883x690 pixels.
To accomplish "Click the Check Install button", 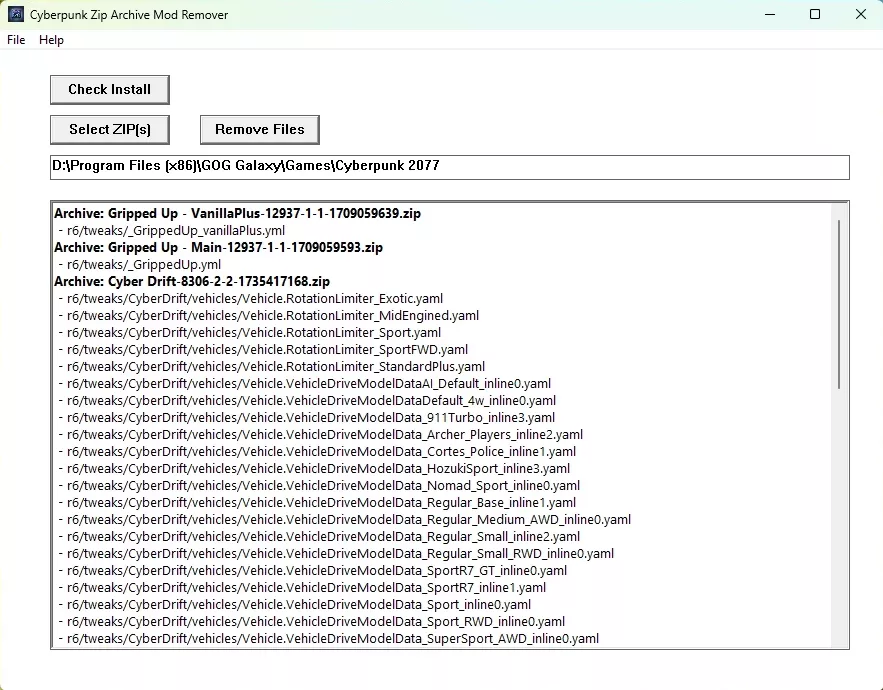I will click(x=110, y=90).
